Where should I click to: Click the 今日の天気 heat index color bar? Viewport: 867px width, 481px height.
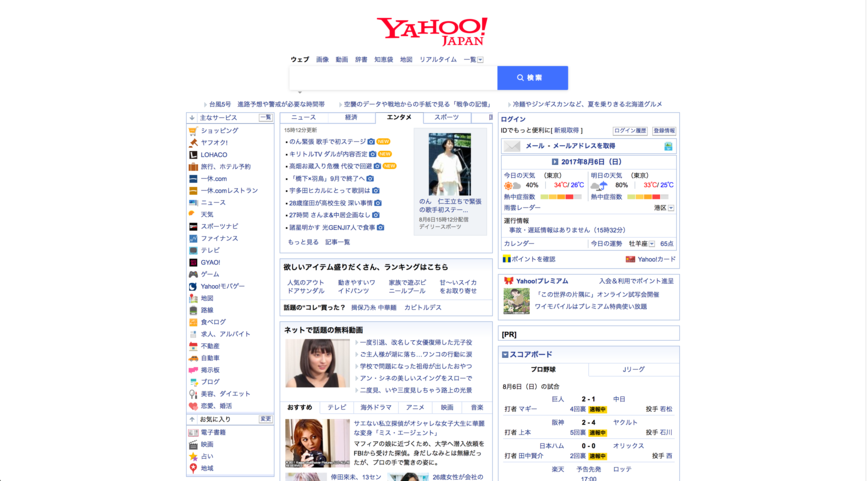click(561, 197)
